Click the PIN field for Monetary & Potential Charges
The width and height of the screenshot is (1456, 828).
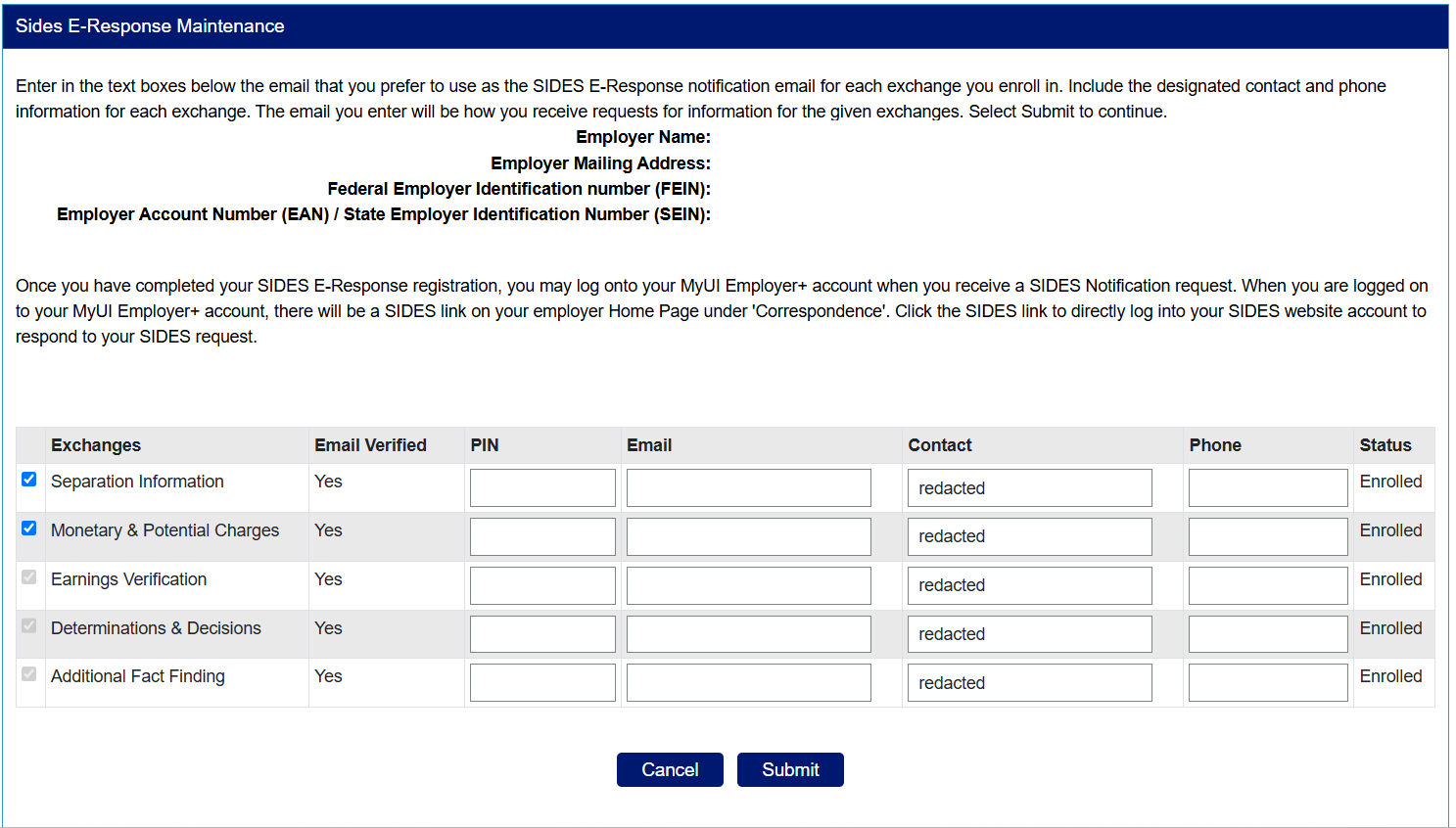click(542, 536)
